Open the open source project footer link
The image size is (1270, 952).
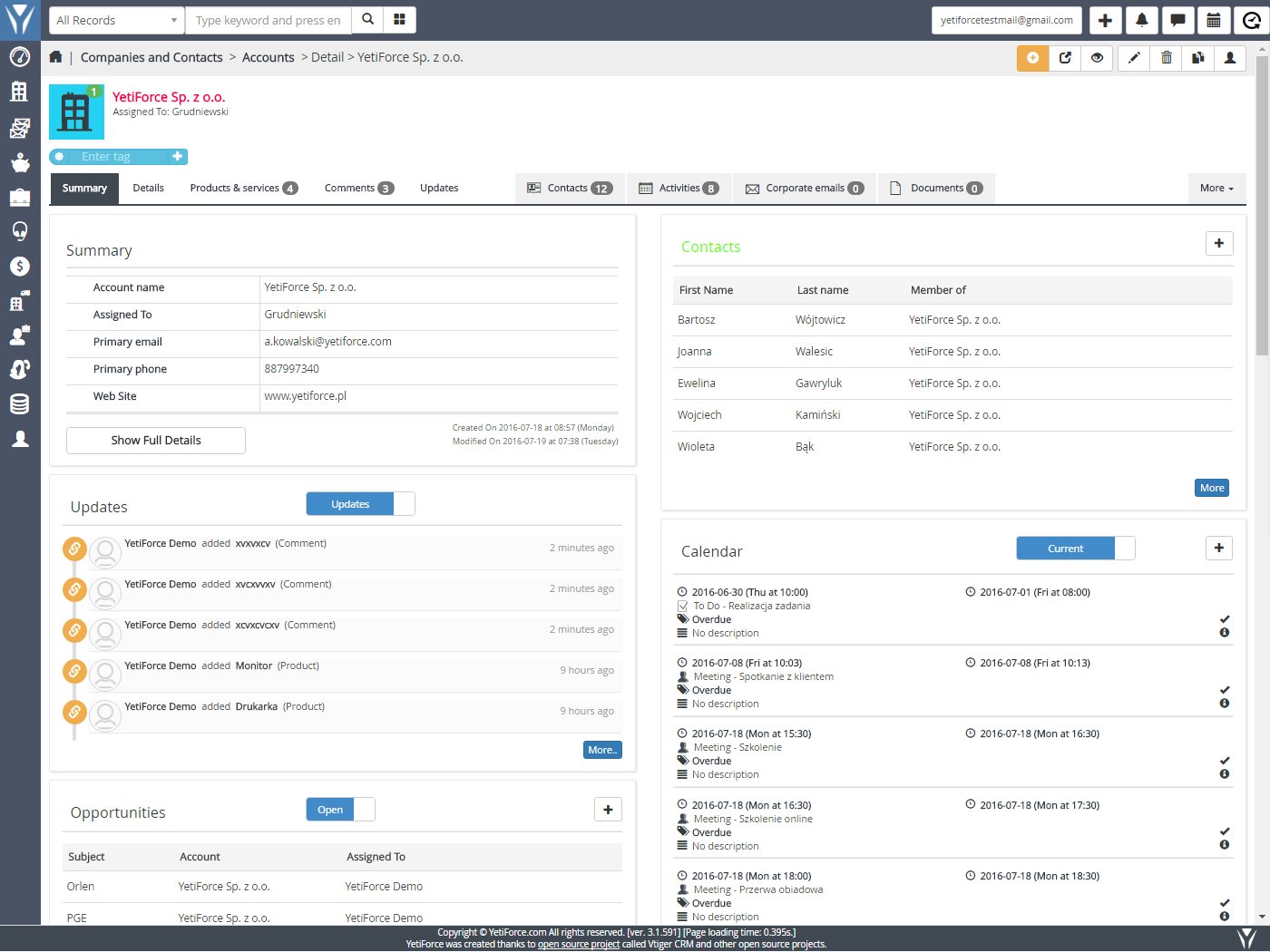[579, 944]
